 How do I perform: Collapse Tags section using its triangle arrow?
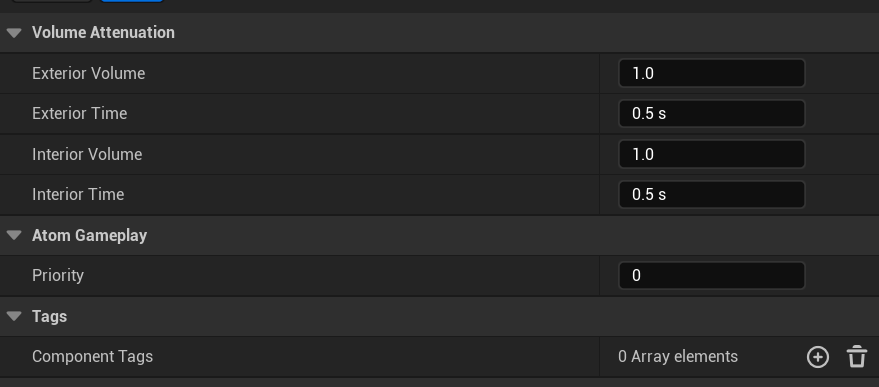[14, 316]
